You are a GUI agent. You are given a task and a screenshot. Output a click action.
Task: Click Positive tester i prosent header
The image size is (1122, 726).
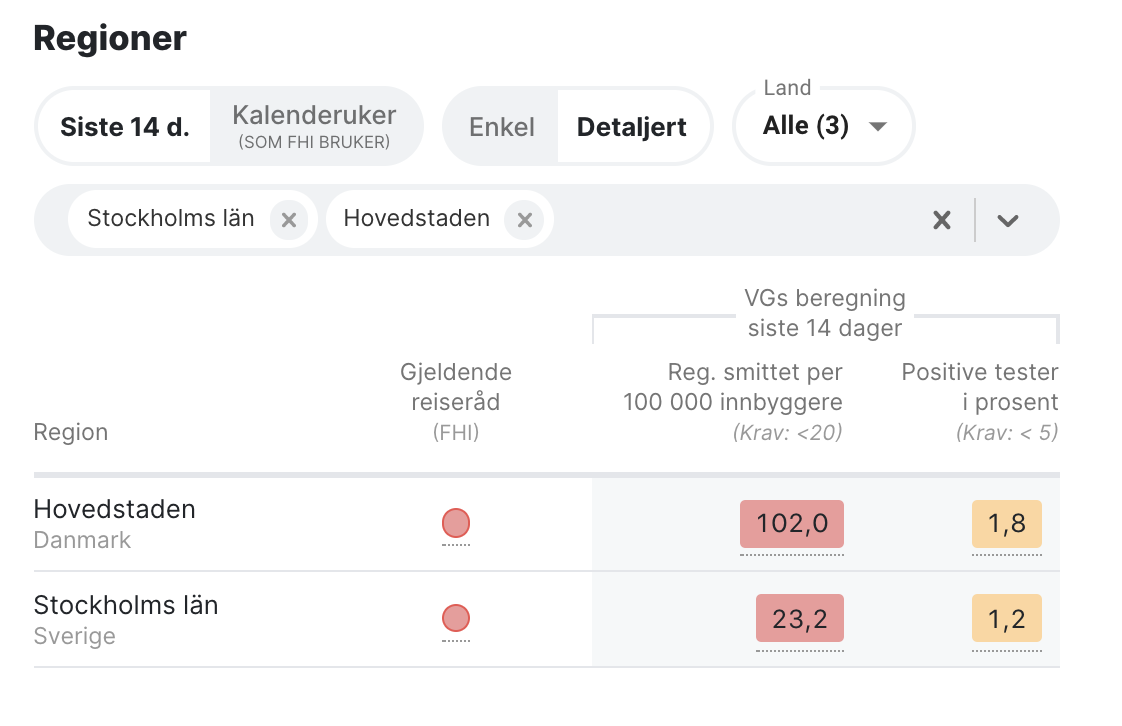pyautogui.click(x=980, y=387)
